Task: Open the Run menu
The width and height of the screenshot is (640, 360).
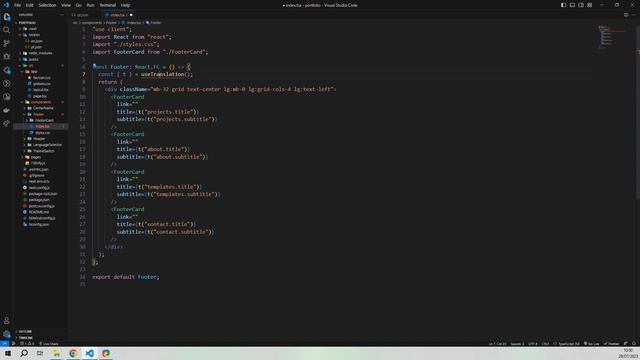Action: [91, 5]
